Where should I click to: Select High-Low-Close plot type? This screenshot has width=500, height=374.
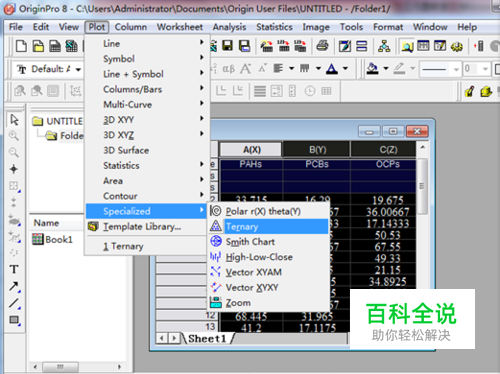tap(269, 257)
